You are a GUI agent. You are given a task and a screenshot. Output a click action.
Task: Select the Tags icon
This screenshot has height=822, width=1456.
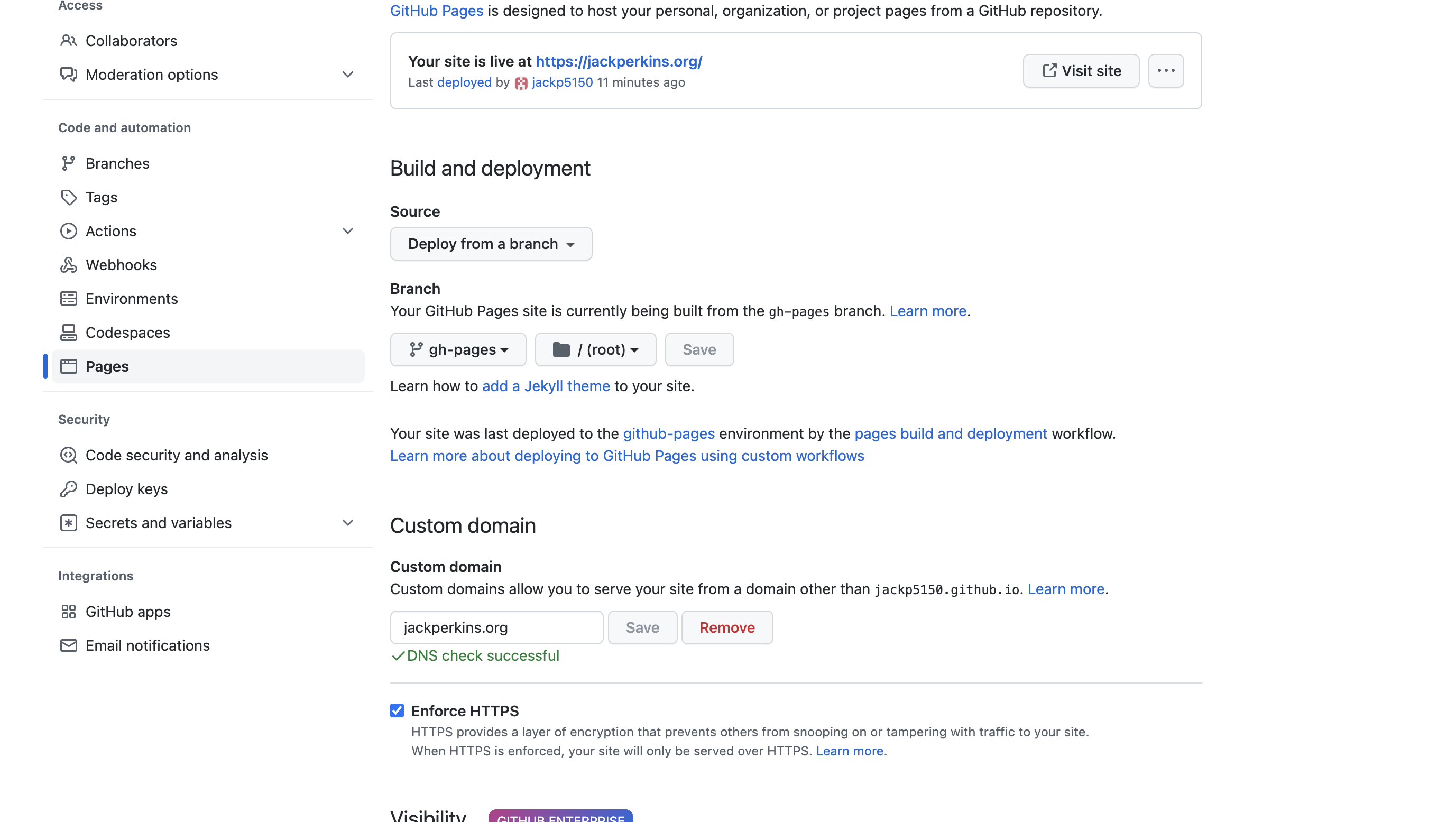(x=68, y=197)
